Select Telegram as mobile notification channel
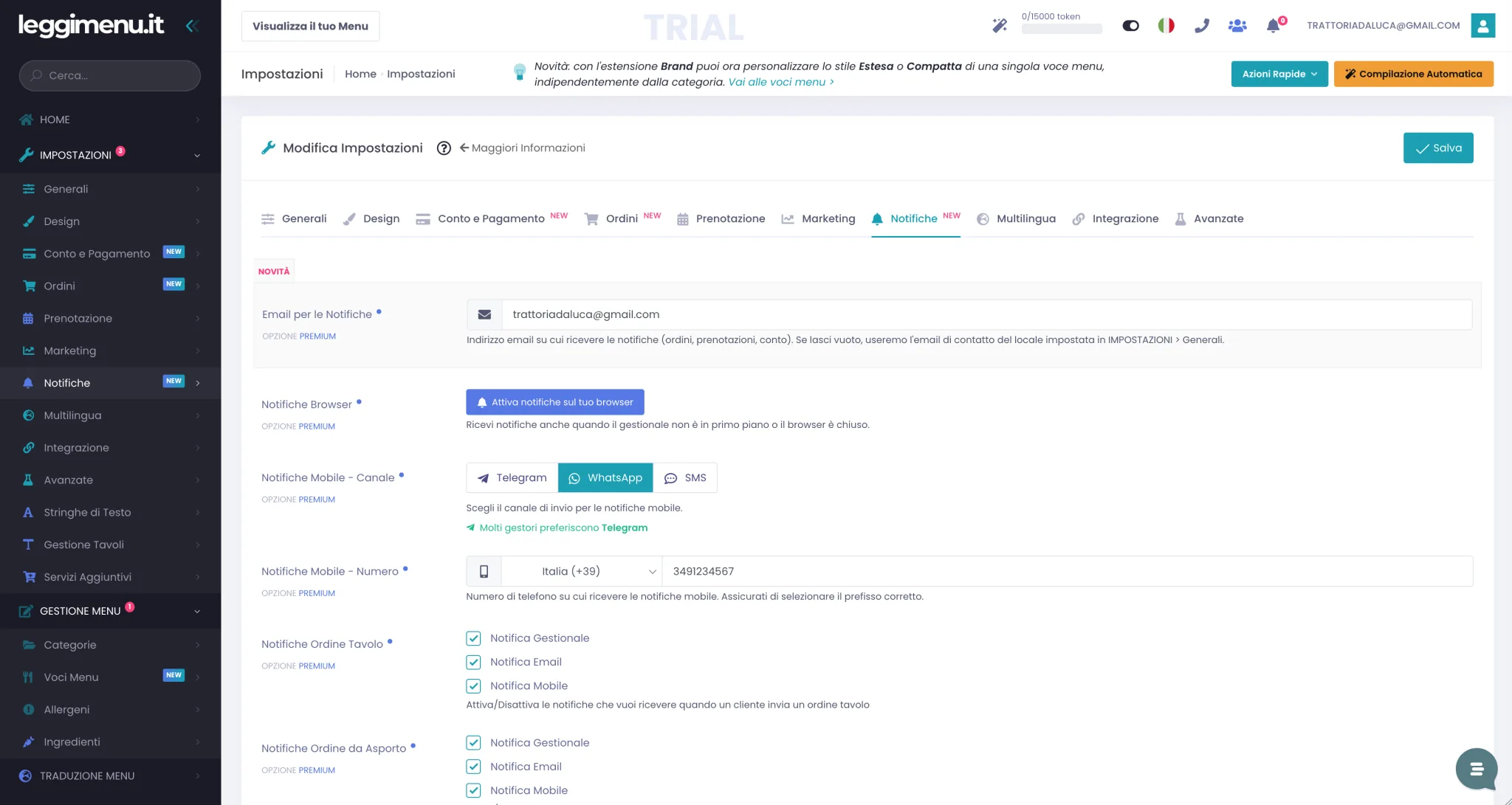This screenshot has height=805, width=1512. (x=512, y=478)
